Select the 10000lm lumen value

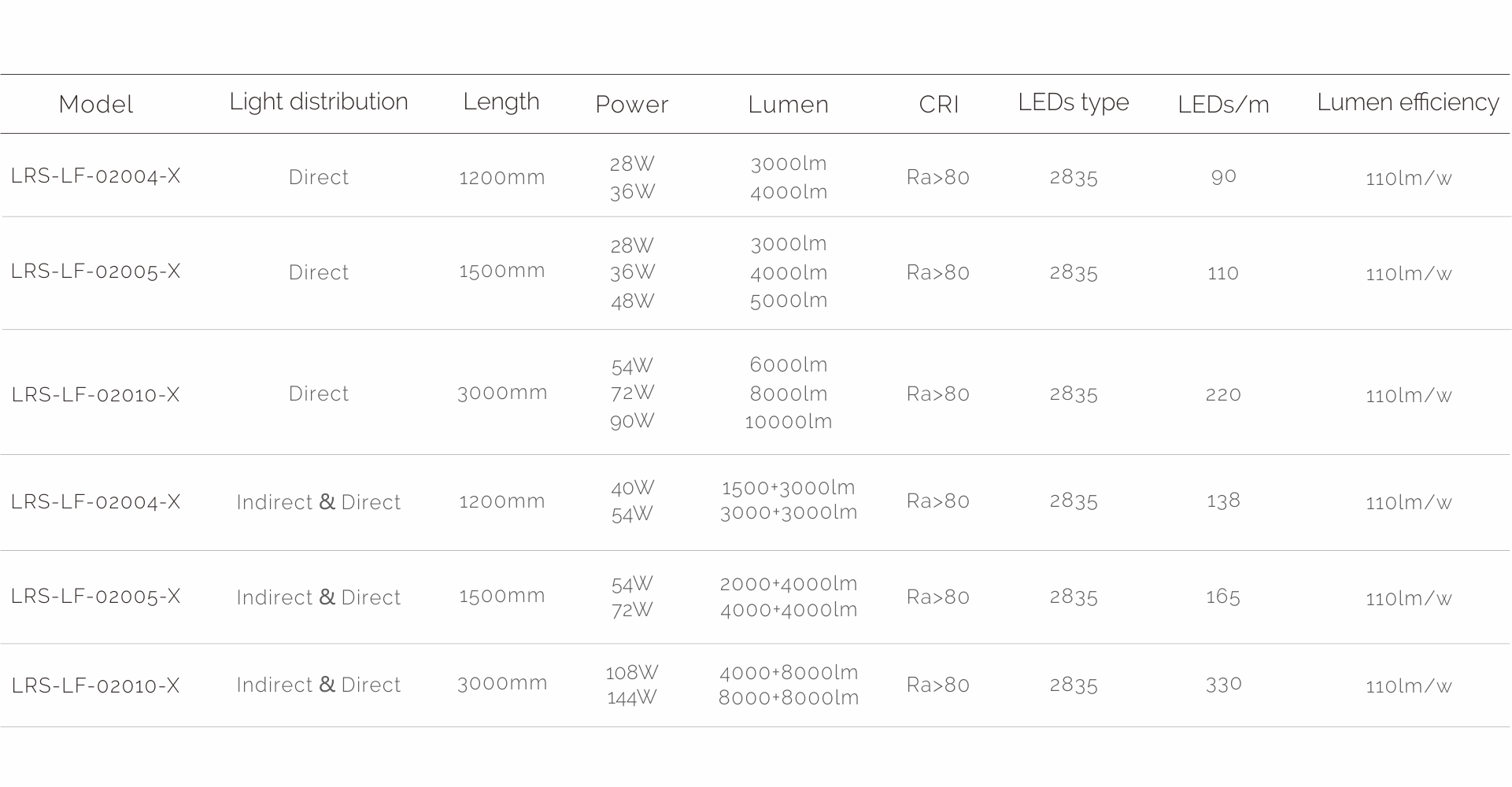coord(789,421)
